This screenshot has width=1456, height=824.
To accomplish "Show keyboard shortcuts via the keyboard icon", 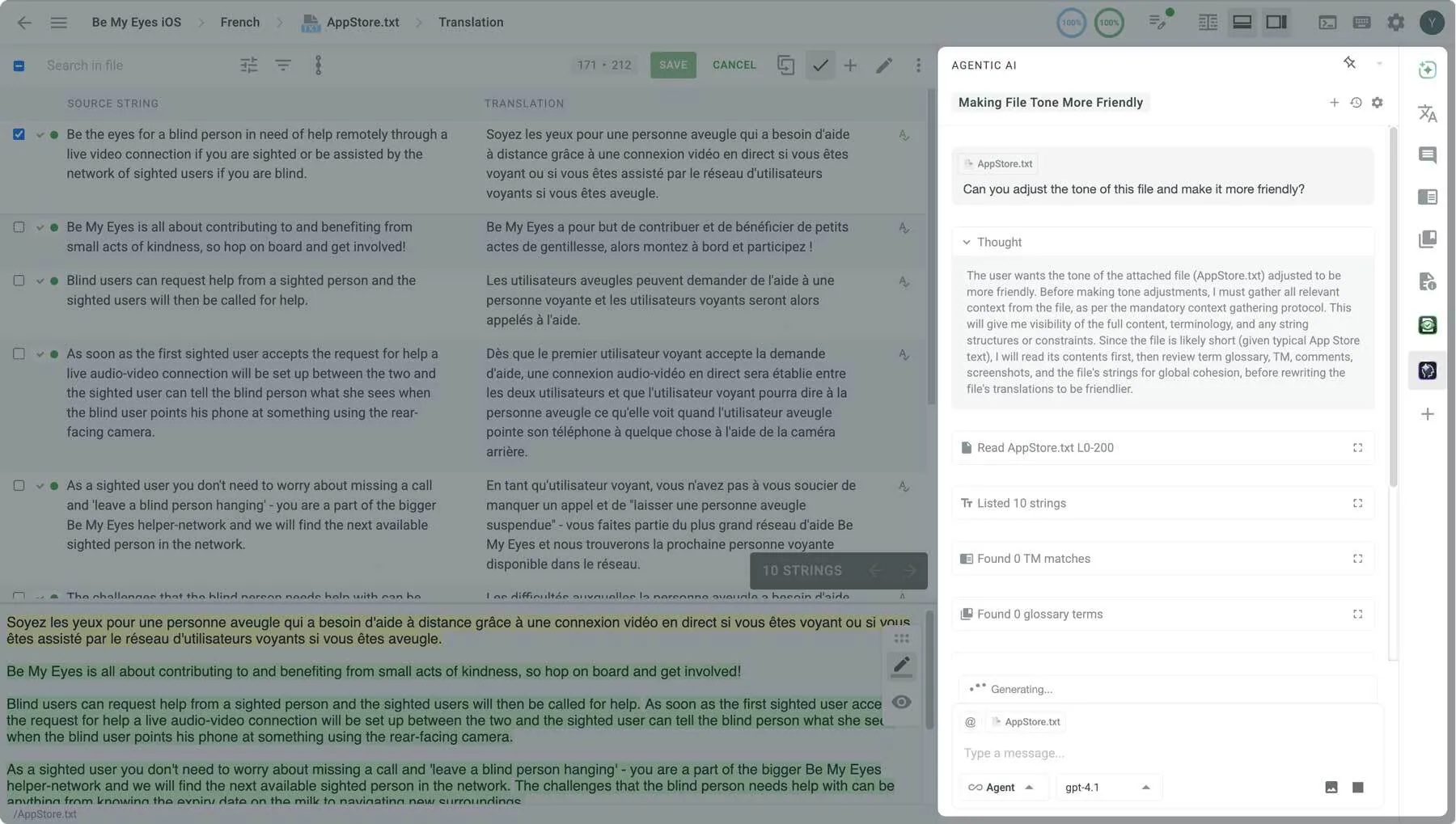I will click(1362, 22).
